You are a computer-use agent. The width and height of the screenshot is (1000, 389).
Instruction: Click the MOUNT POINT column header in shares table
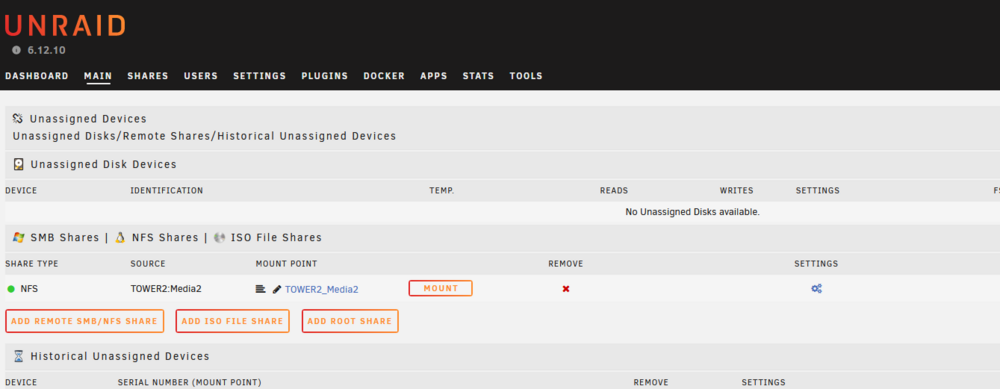coord(286,263)
